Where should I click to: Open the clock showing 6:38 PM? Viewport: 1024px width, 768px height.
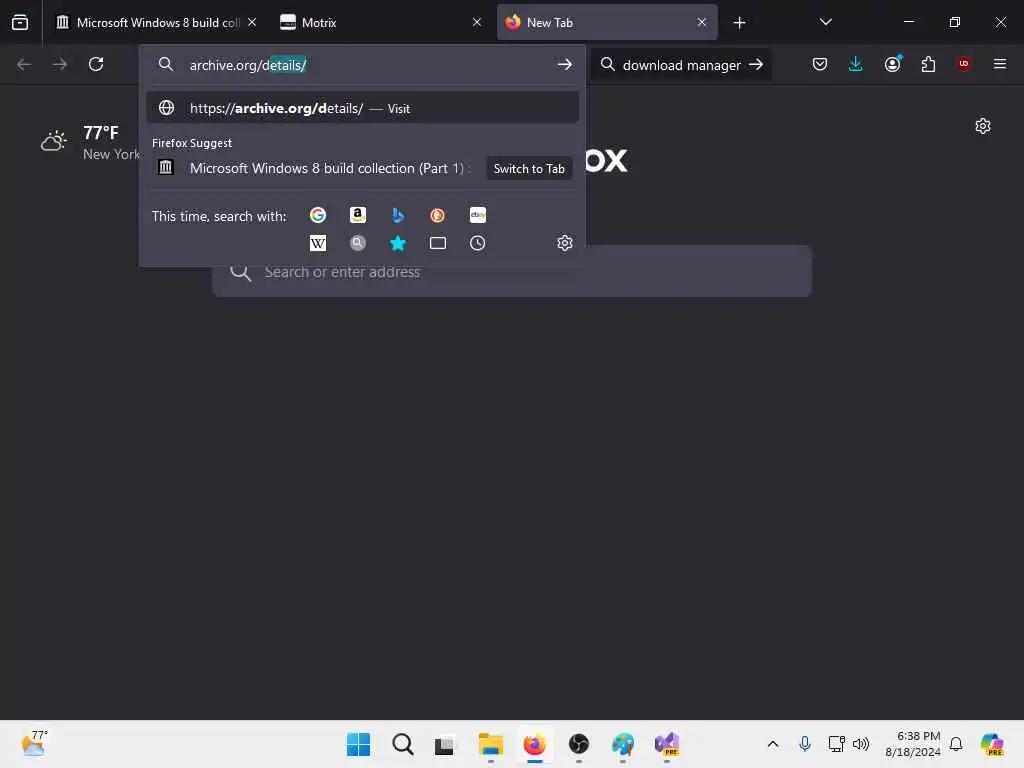point(912,744)
